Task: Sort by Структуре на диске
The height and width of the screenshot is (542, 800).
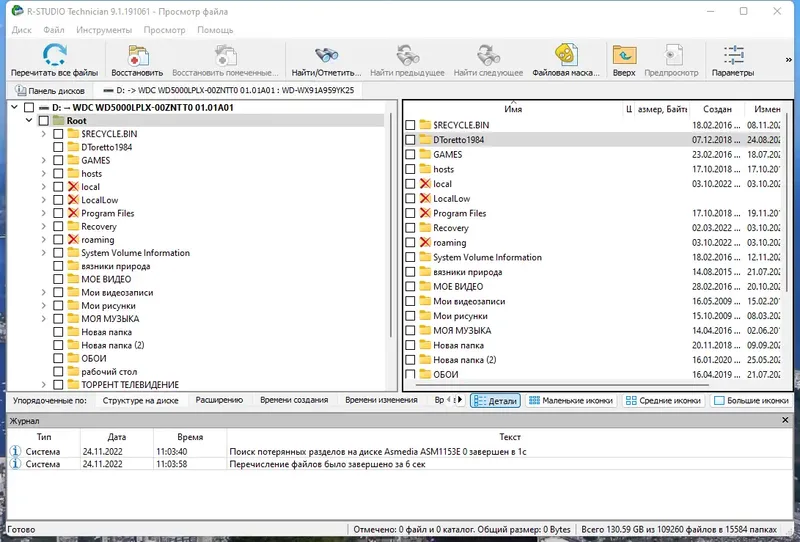Action: coord(140,401)
